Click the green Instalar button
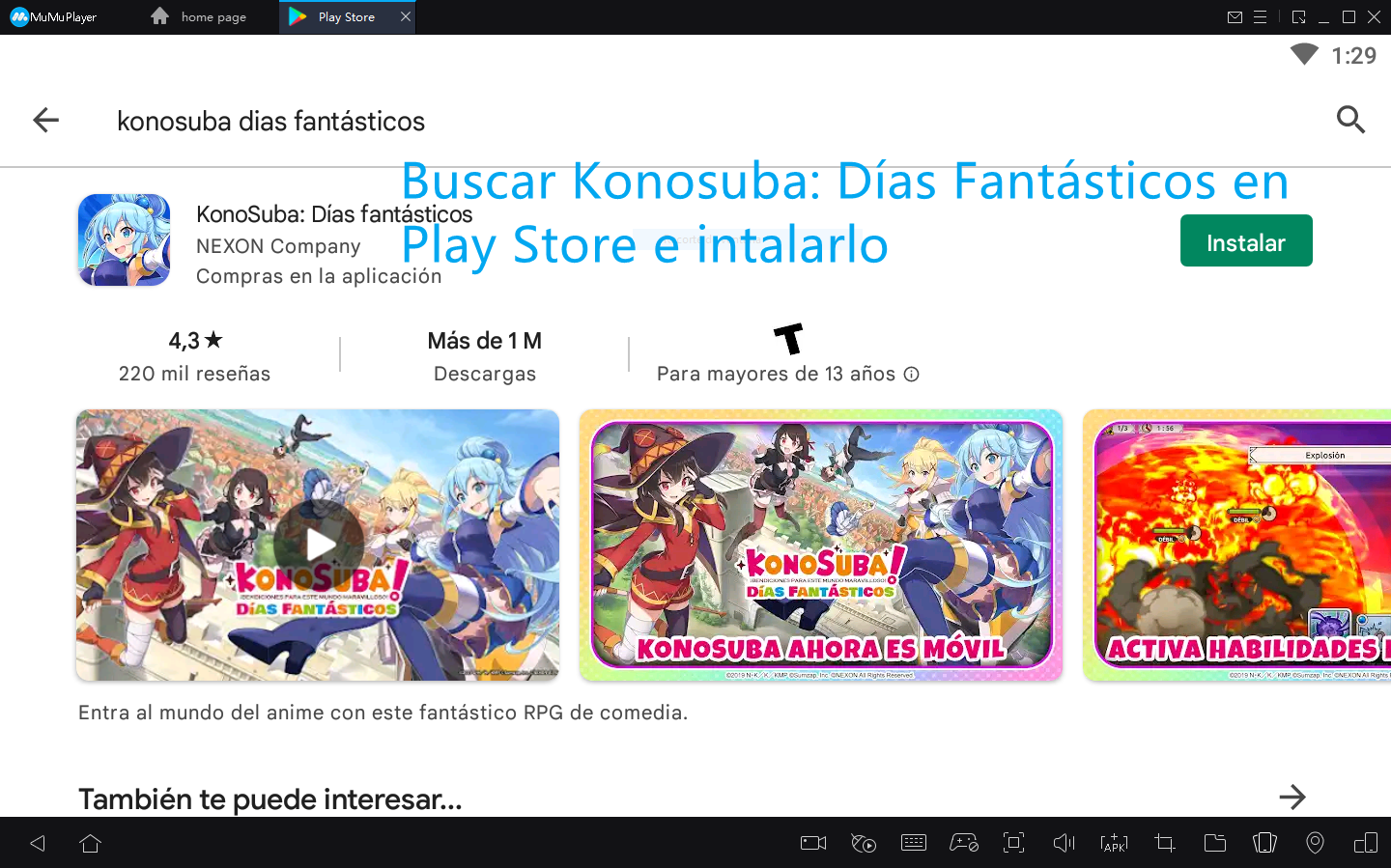Screen dimensions: 1391x868 (x=1246, y=240)
